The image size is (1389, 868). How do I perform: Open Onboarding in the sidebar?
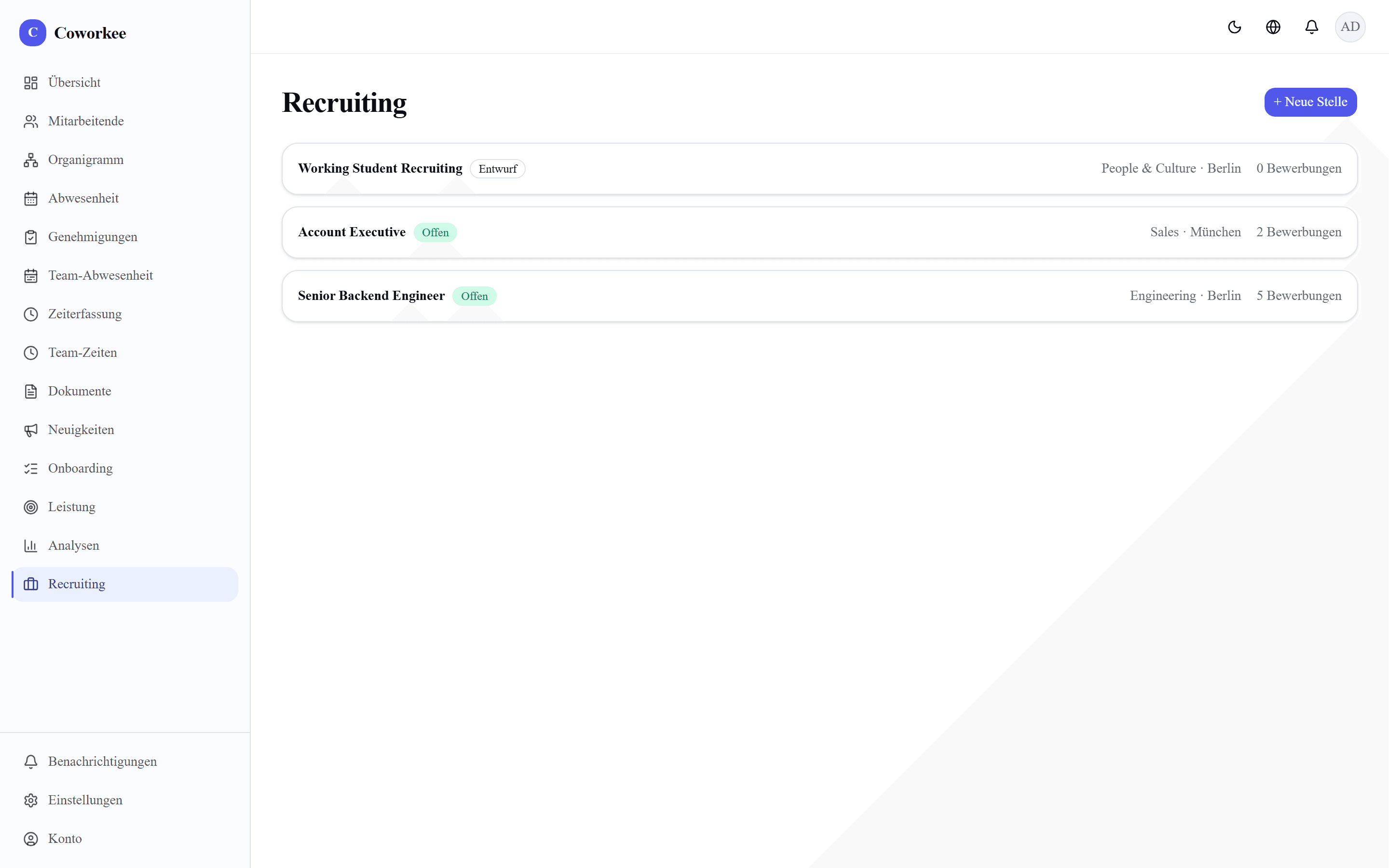pos(125,468)
